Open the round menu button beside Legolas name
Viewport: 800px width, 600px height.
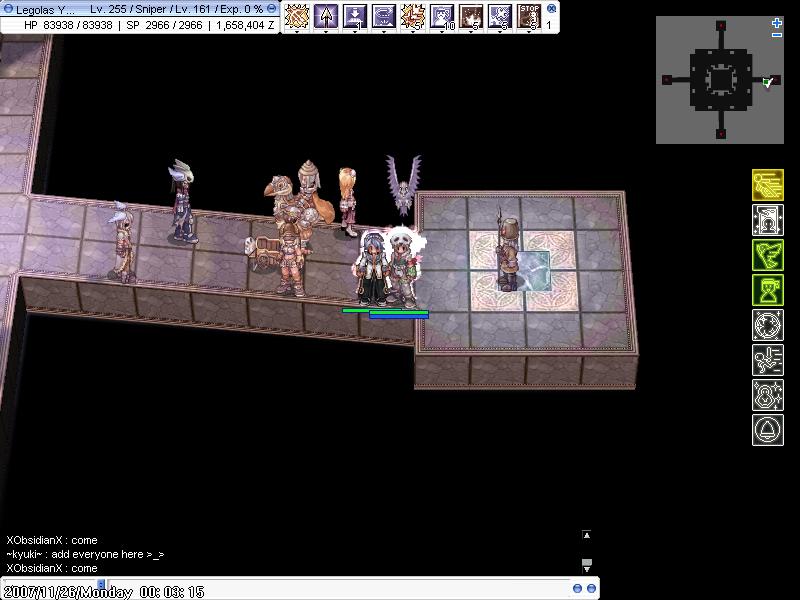coord(7,9)
